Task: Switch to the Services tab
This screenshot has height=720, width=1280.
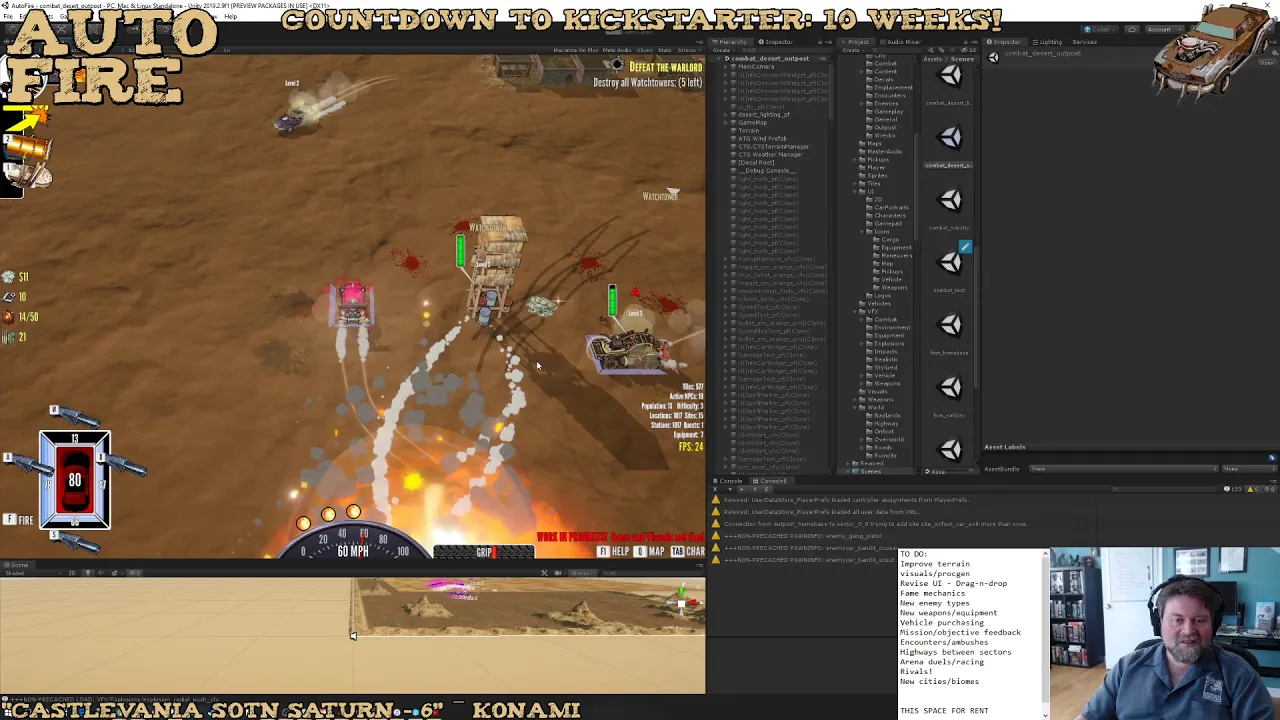Action: click(x=1084, y=42)
